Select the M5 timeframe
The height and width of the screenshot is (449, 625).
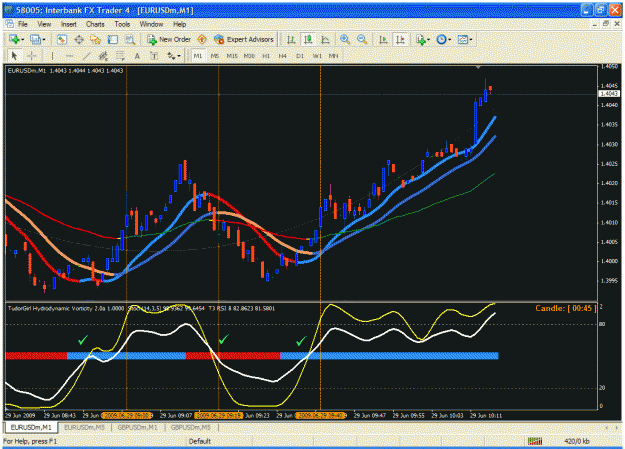(x=215, y=56)
